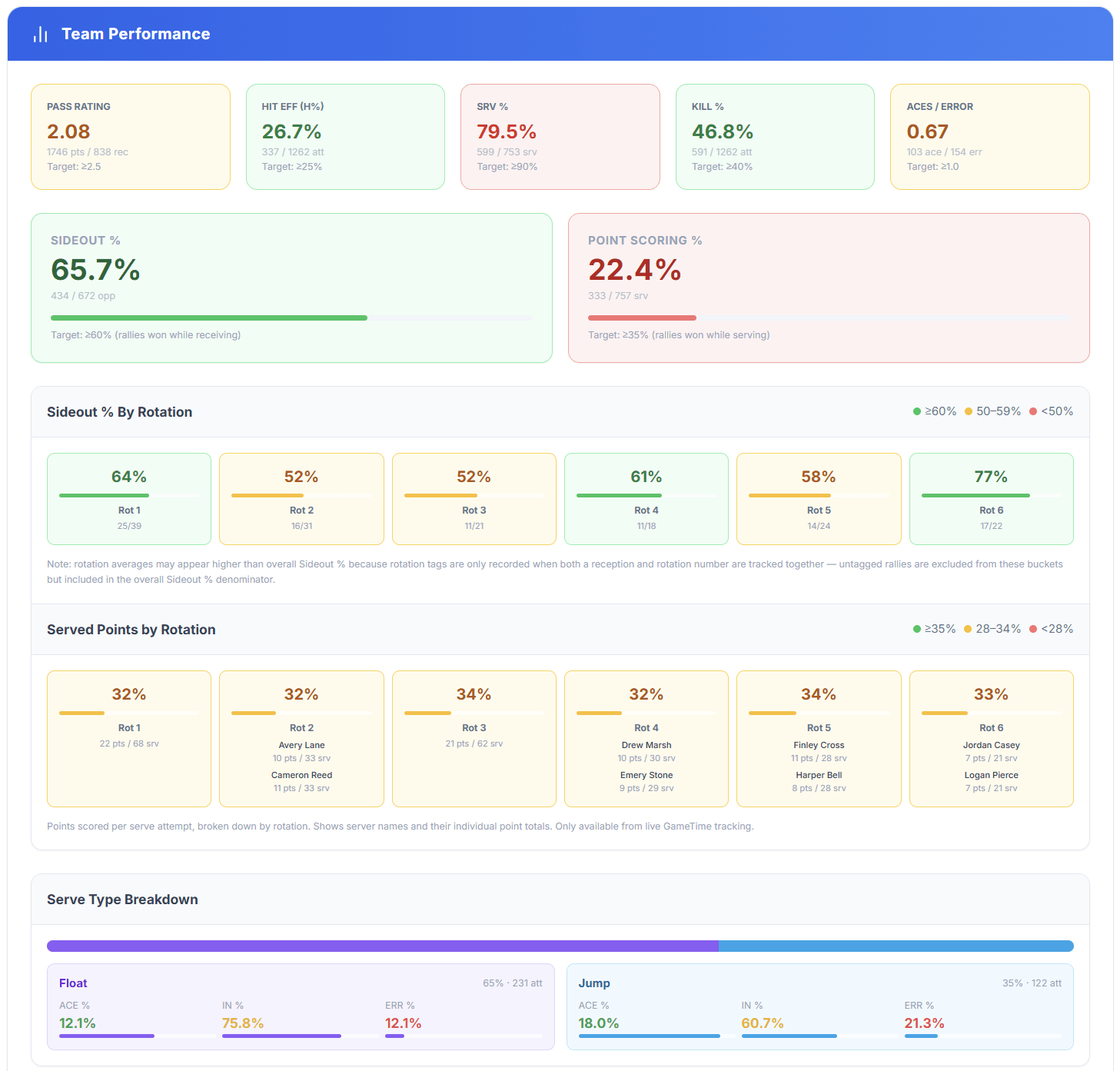Click the Sideout % progress bar
This screenshot has width=1120, height=1071.
(292, 318)
